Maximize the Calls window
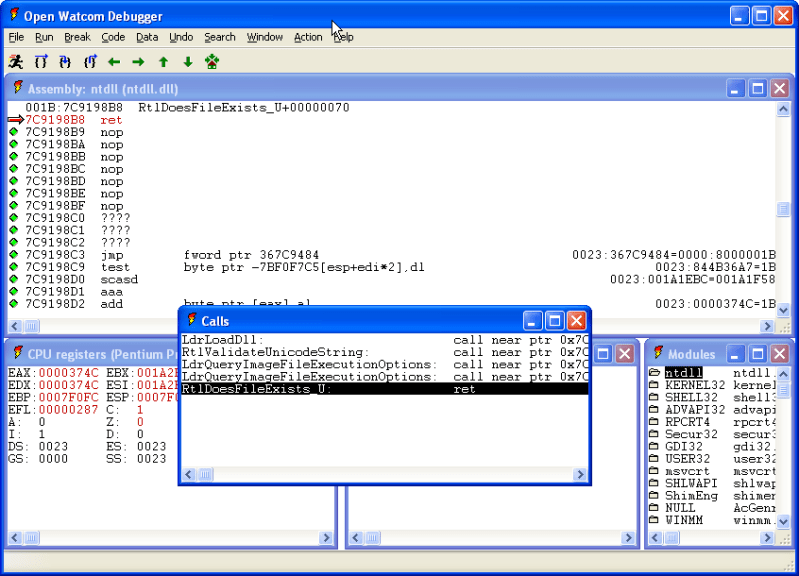 (554, 321)
